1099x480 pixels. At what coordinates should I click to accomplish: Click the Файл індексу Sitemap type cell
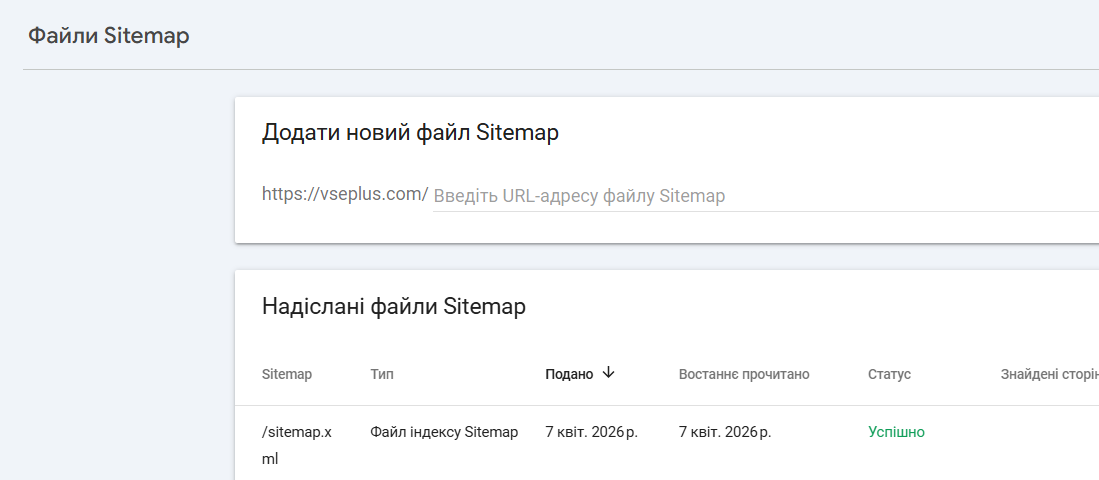click(444, 432)
